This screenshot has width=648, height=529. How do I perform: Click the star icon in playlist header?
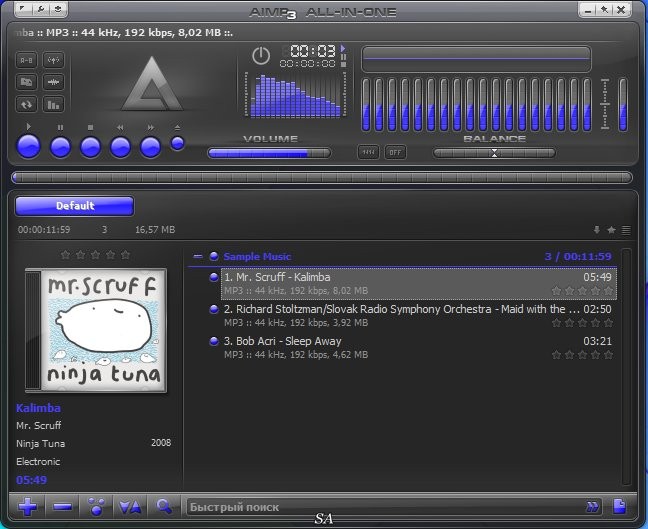click(611, 229)
